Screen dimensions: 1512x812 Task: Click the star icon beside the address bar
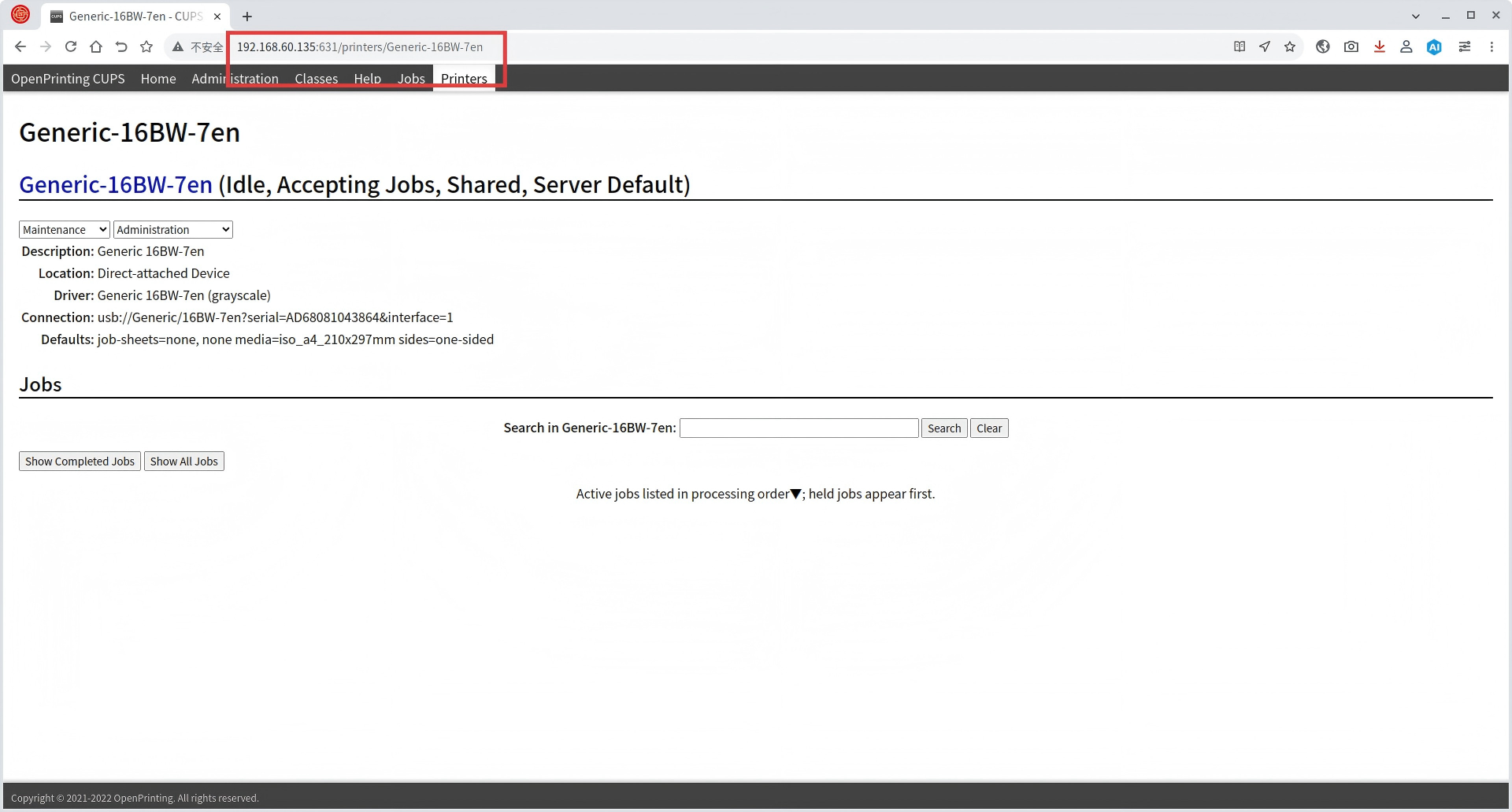pyautogui.click(x=146, y=46)
